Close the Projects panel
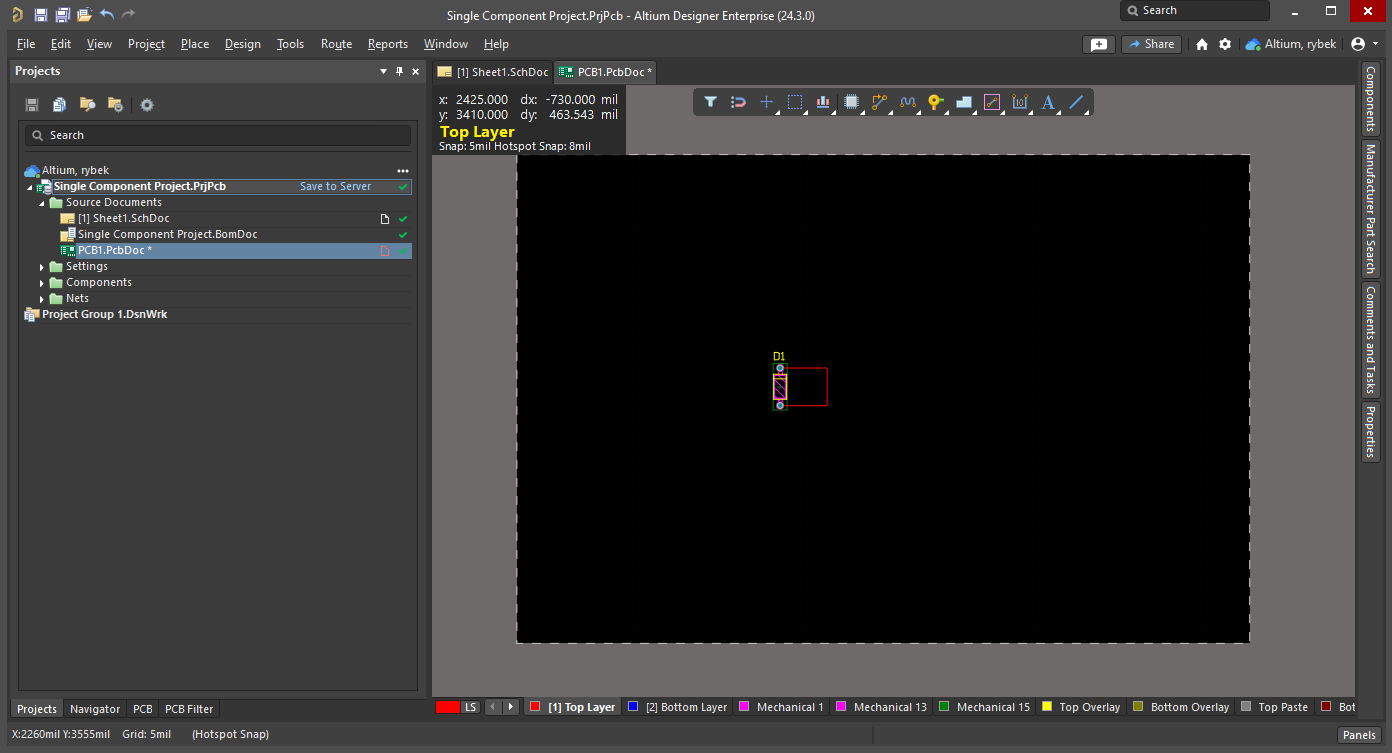 coord(415,71)
